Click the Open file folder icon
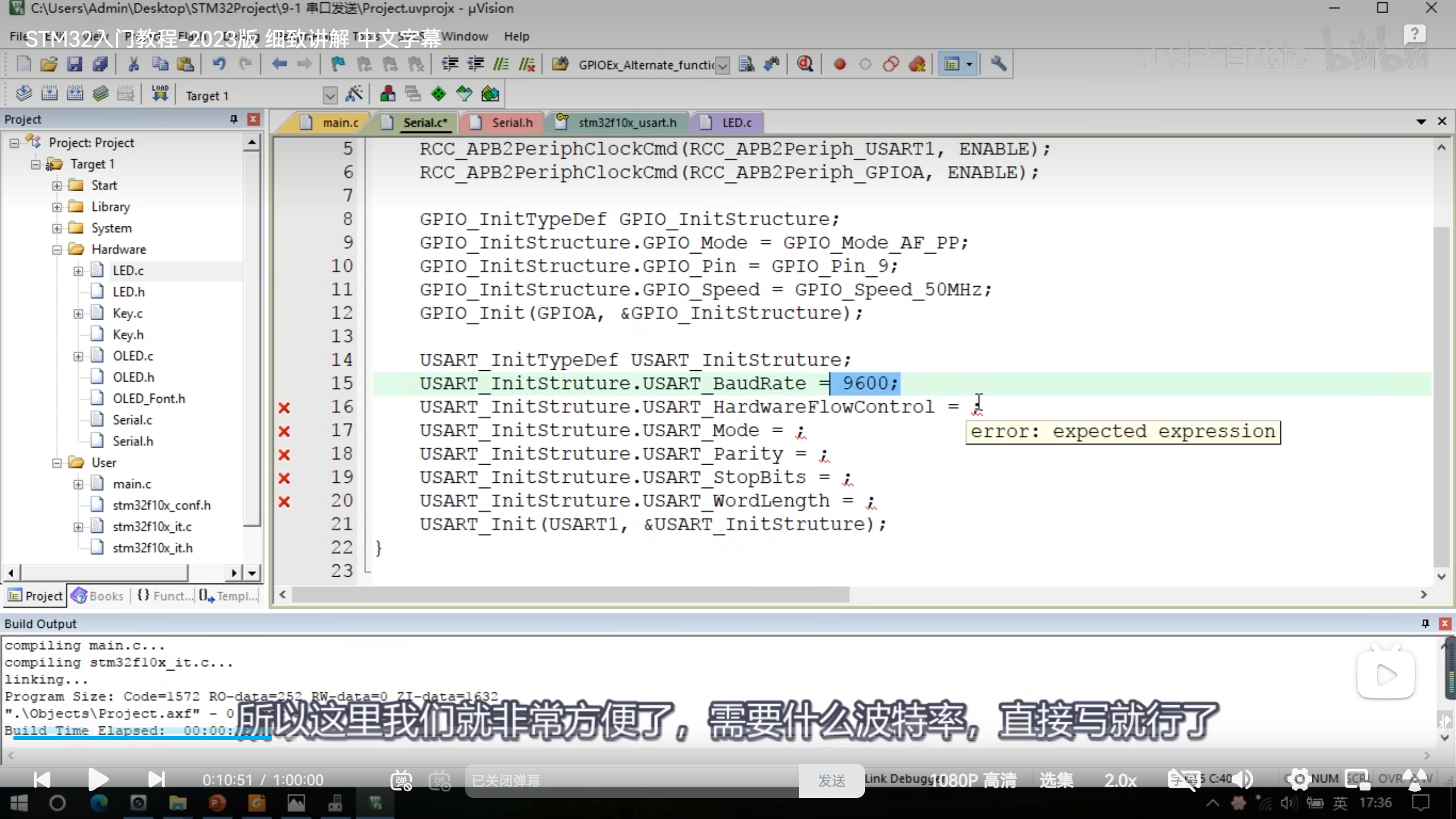1456x819 pixels. (49, 64)
